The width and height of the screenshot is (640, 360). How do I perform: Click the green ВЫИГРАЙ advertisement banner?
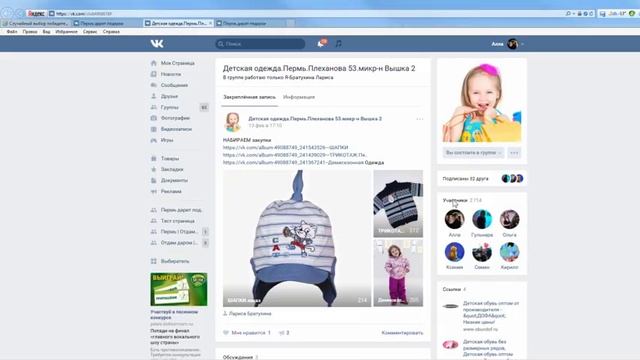tap(179, 289)
